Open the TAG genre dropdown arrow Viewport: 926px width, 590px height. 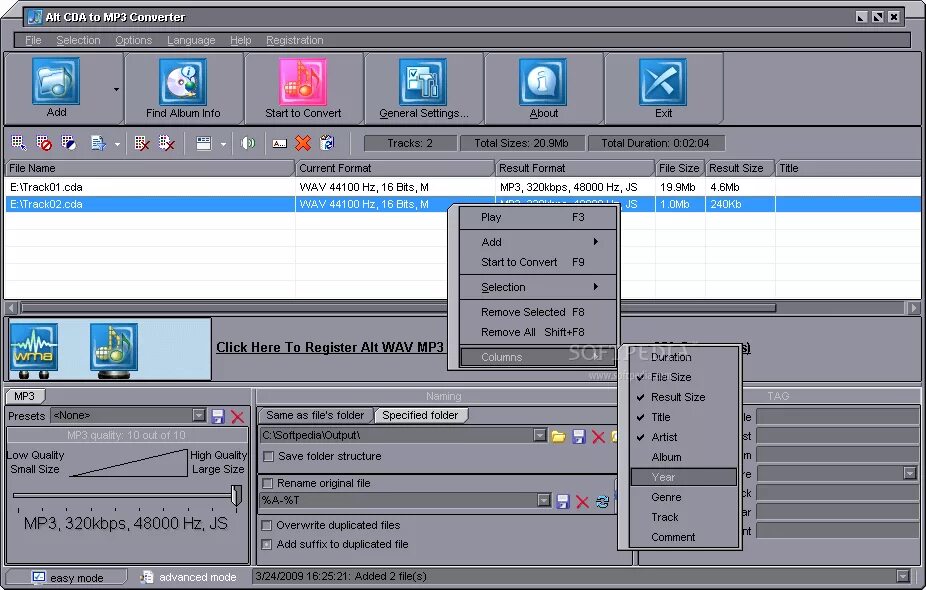tap(909, 473)
